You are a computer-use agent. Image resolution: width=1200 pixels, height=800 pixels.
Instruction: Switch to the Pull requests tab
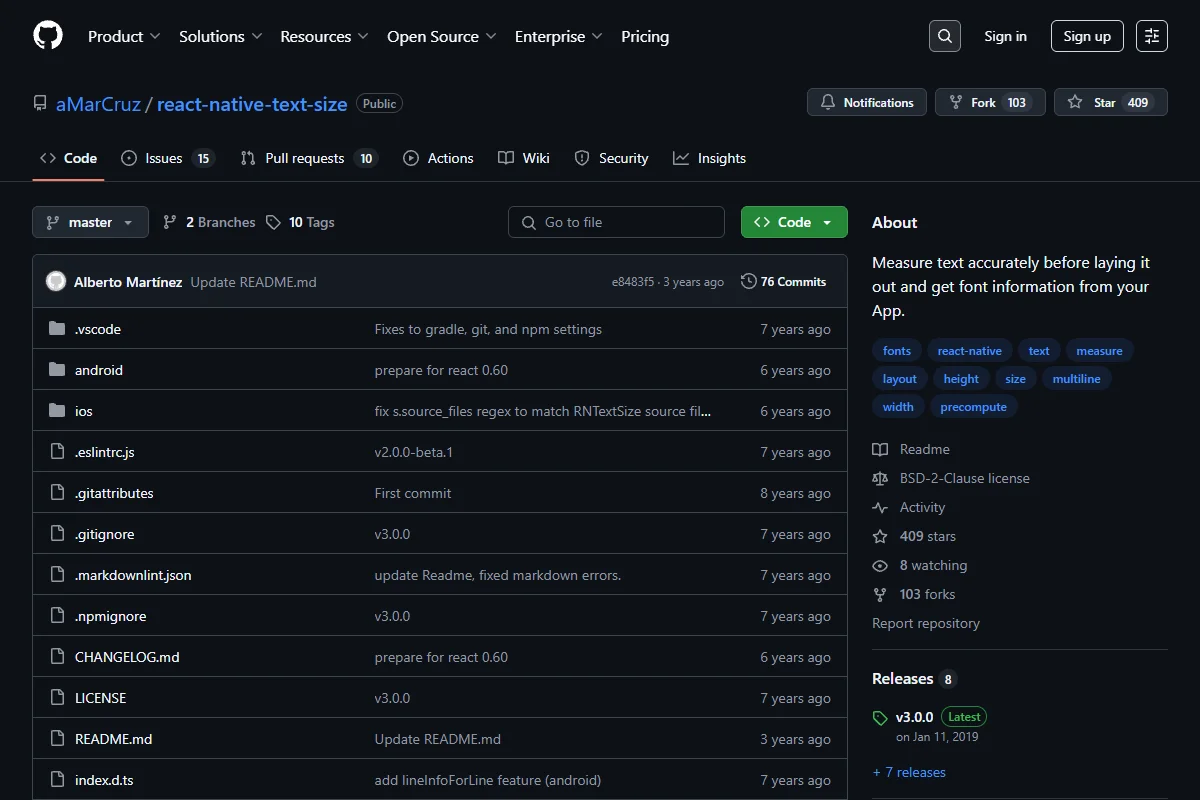pos(309,158)
